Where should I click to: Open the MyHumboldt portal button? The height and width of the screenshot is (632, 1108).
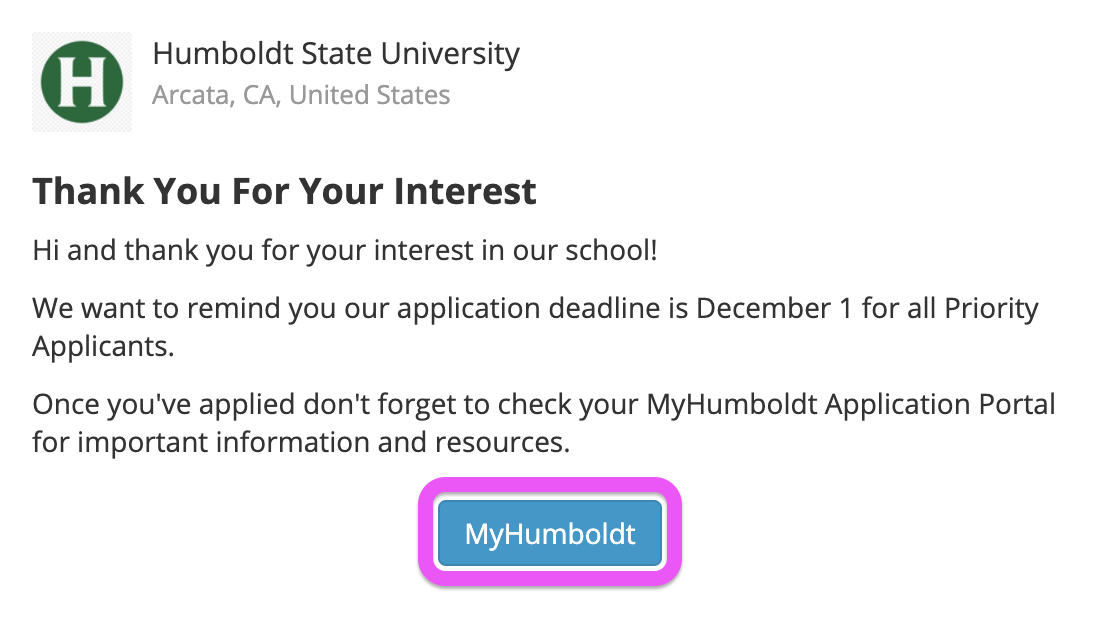550,533
